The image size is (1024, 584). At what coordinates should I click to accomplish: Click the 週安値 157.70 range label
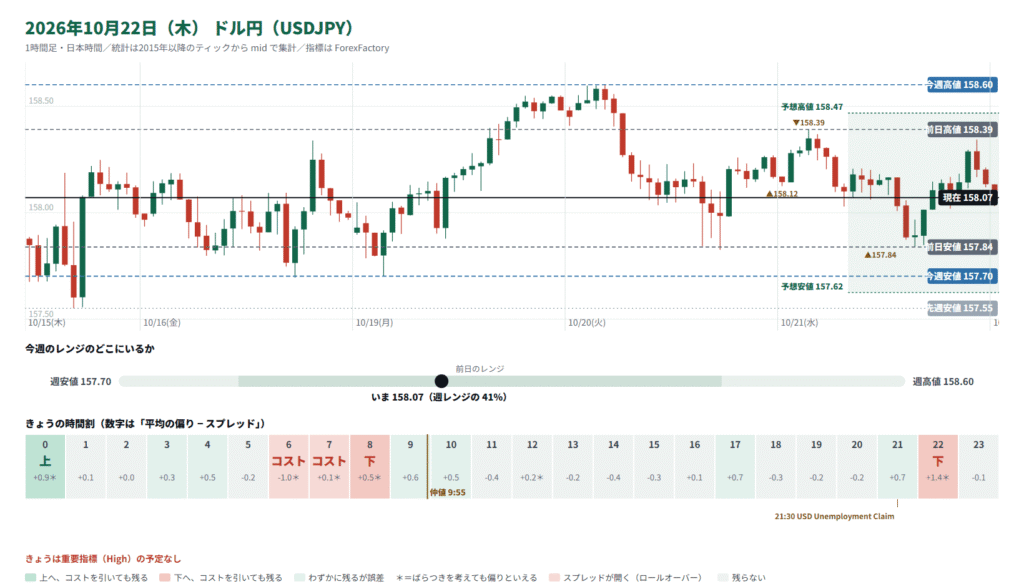[80, 381]
